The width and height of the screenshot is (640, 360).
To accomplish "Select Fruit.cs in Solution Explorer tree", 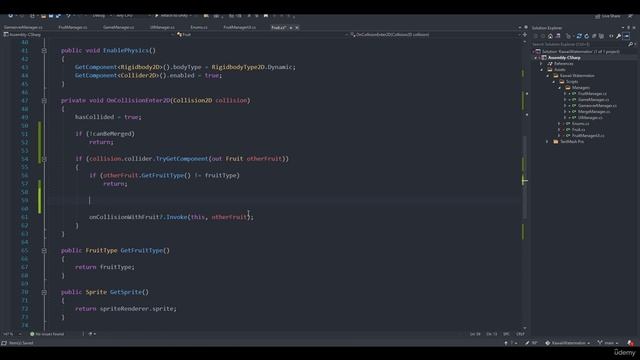I will click(578, 130).
